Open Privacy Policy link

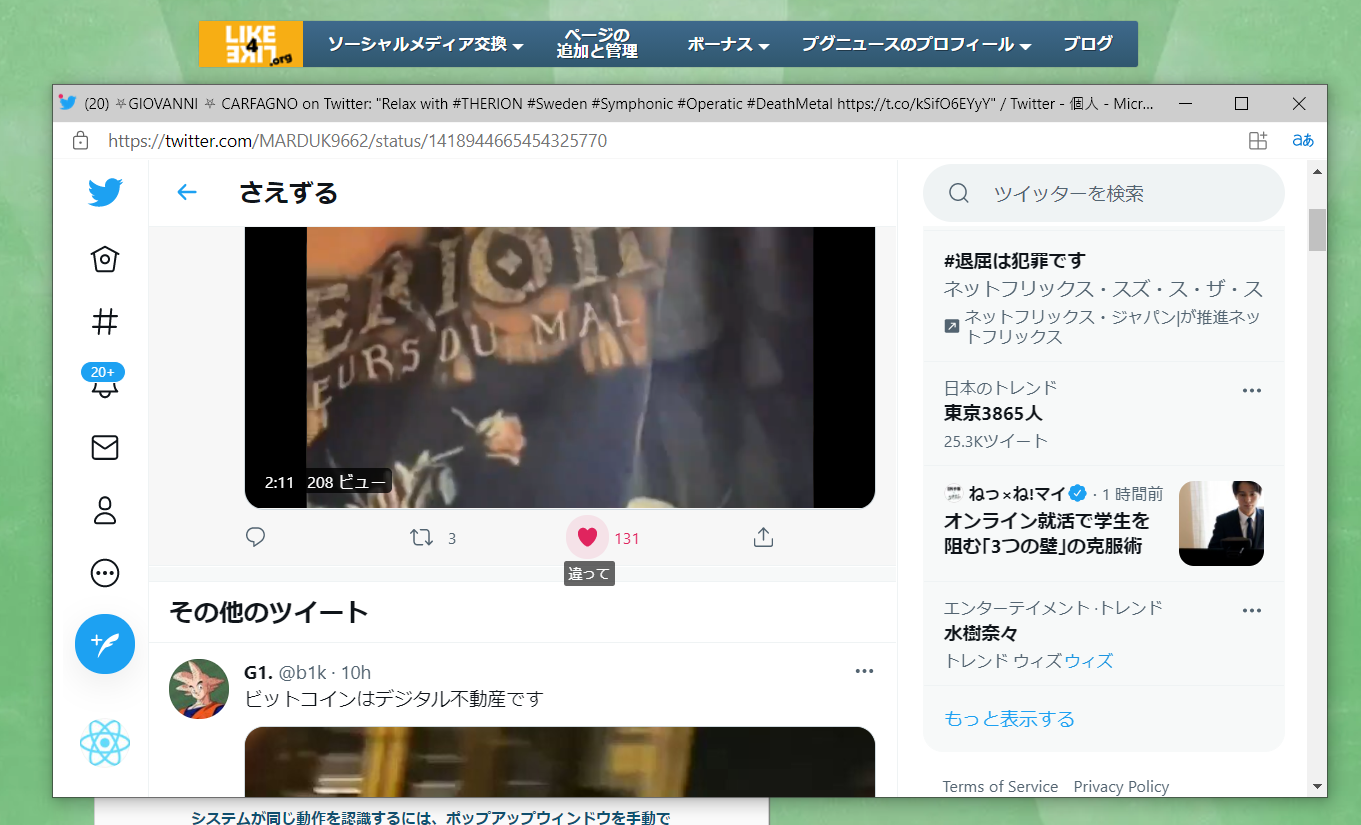[x=1121, y=786]
